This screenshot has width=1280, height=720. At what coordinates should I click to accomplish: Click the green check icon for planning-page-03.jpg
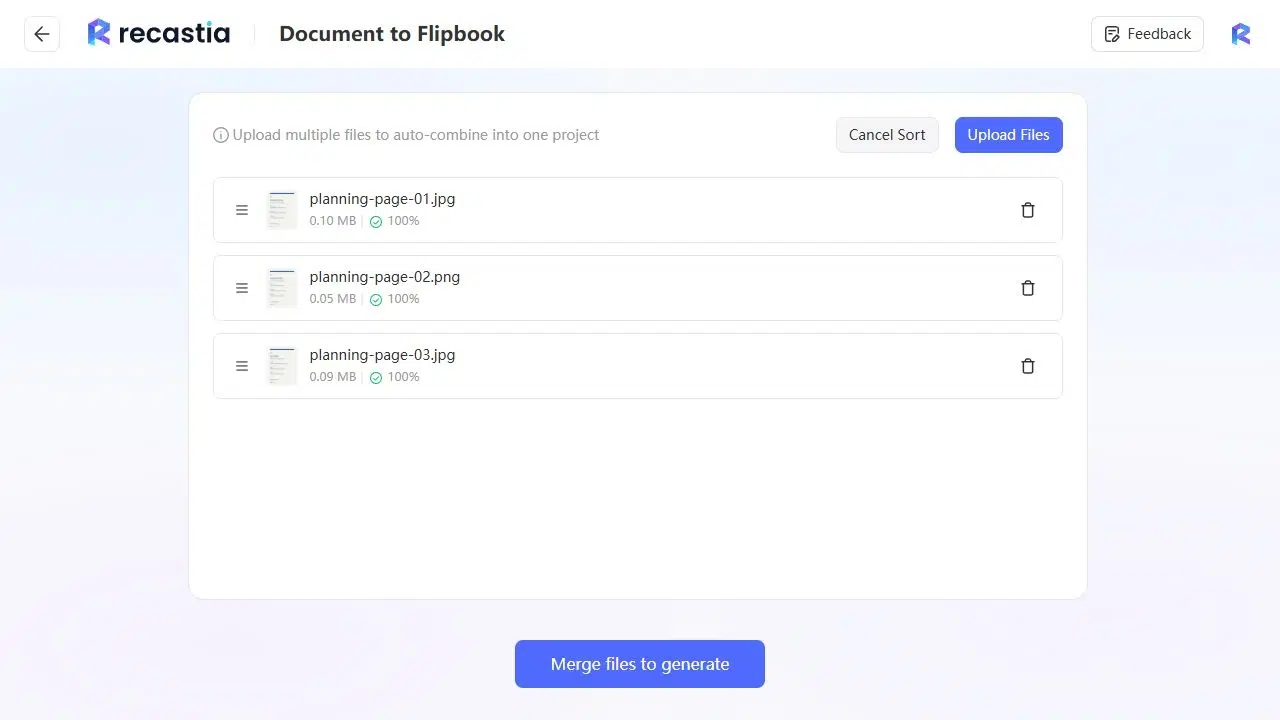[x=376, y=378]
